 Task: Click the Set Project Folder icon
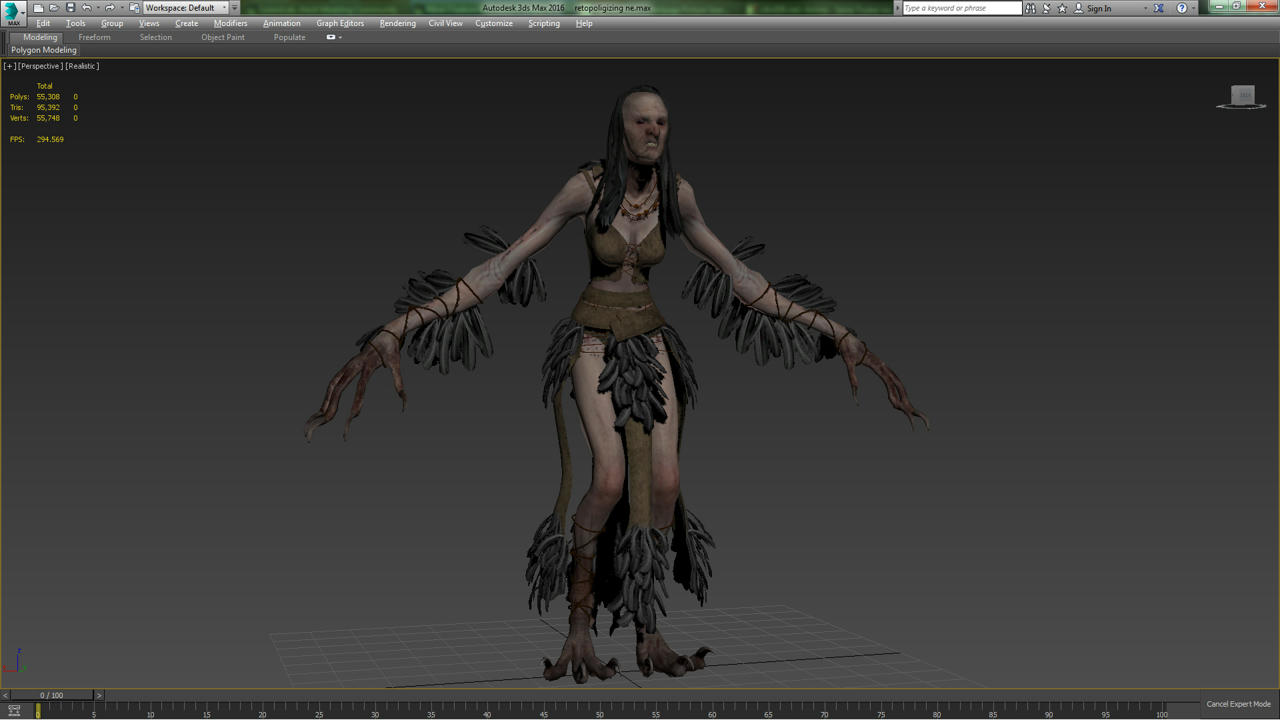tap(134, 8)
